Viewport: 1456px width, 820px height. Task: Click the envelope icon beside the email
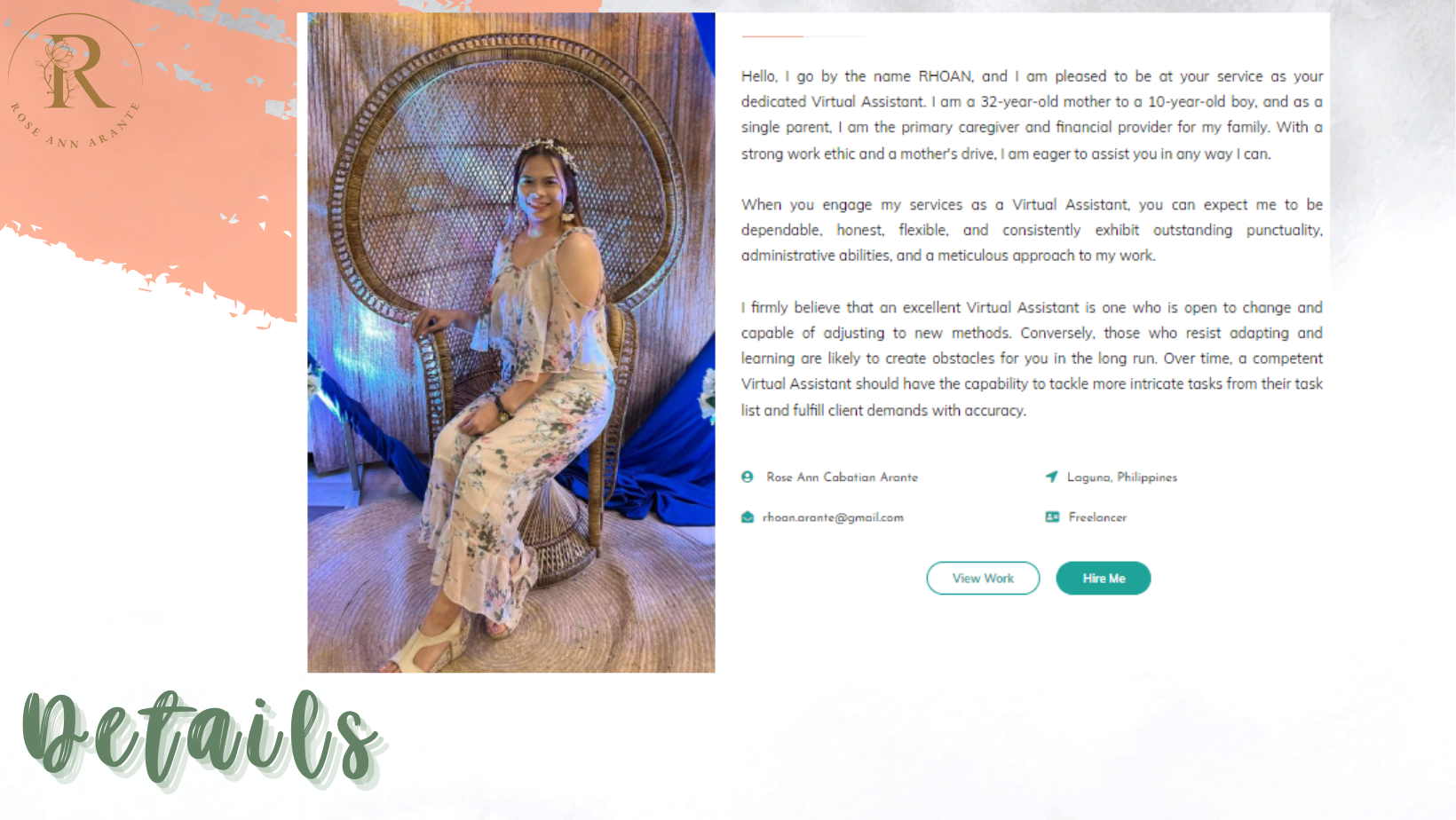748,517
